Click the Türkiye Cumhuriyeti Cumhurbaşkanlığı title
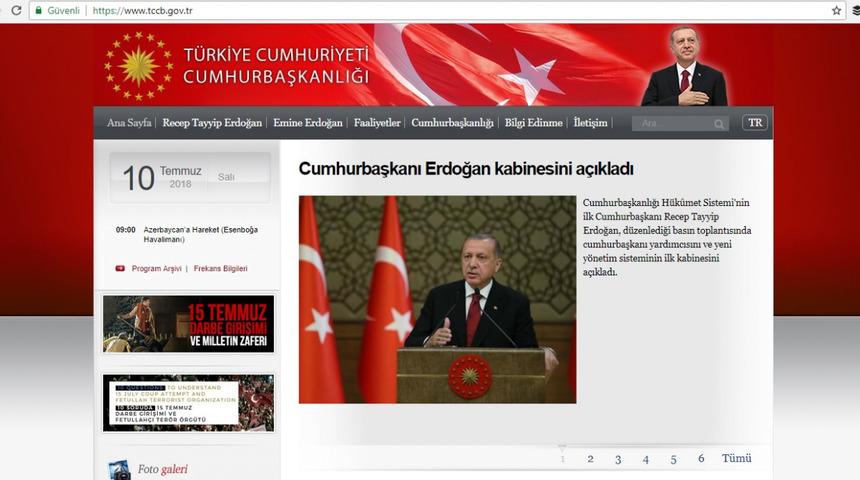Screen dimensions: 860x480 coord(276,65)
